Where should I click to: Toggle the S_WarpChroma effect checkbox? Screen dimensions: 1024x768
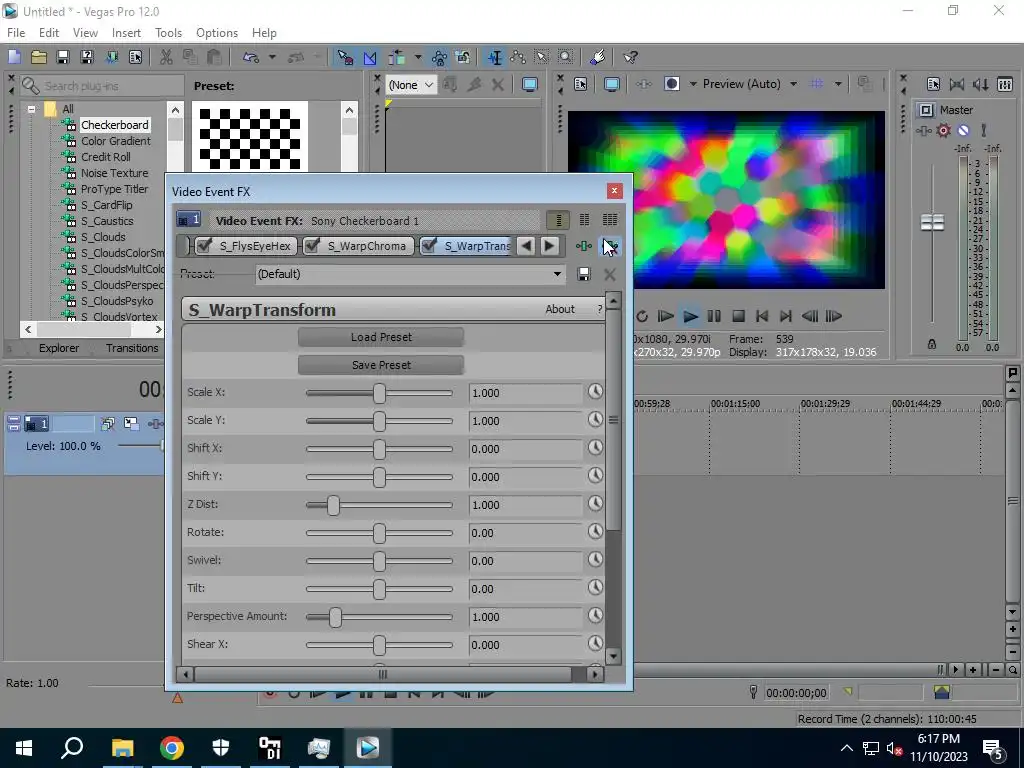(312, 246)
